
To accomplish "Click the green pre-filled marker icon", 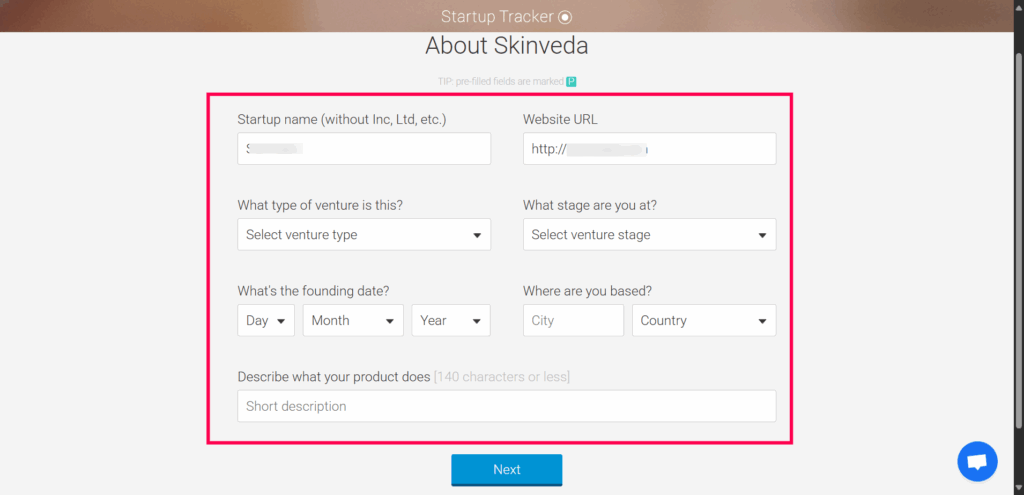I will click(x=571, y=82).
